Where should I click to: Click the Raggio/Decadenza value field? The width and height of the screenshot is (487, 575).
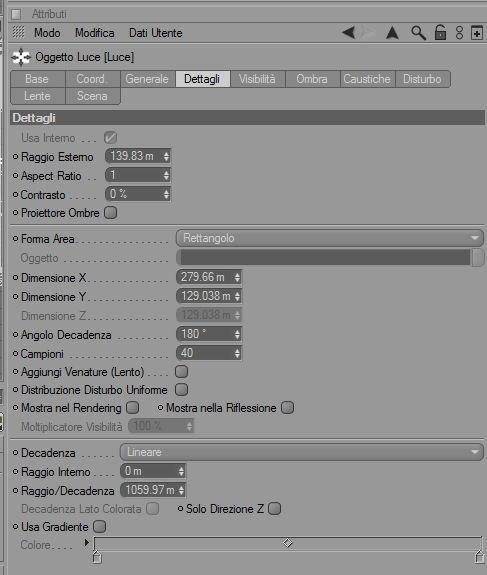[x=153, y=490]
